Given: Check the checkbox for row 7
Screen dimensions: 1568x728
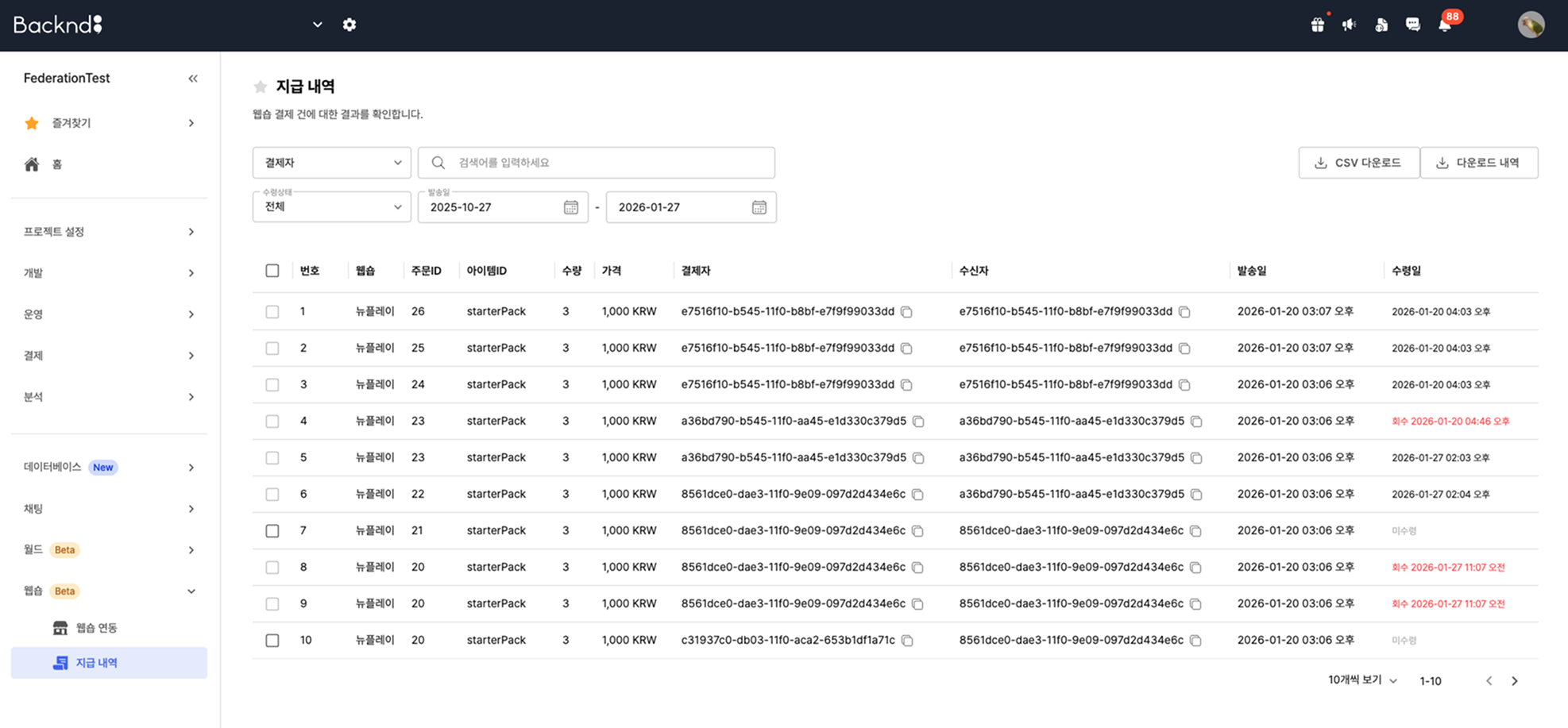Looking at the screenshot, I should pyautogui.click(x=272, y=531).
